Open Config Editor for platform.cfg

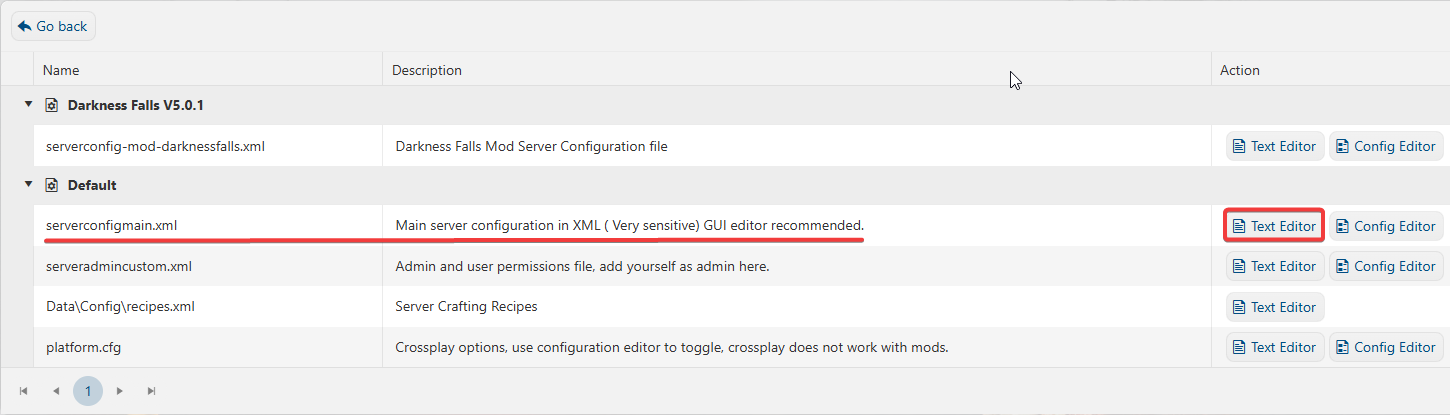(1386, 347)
